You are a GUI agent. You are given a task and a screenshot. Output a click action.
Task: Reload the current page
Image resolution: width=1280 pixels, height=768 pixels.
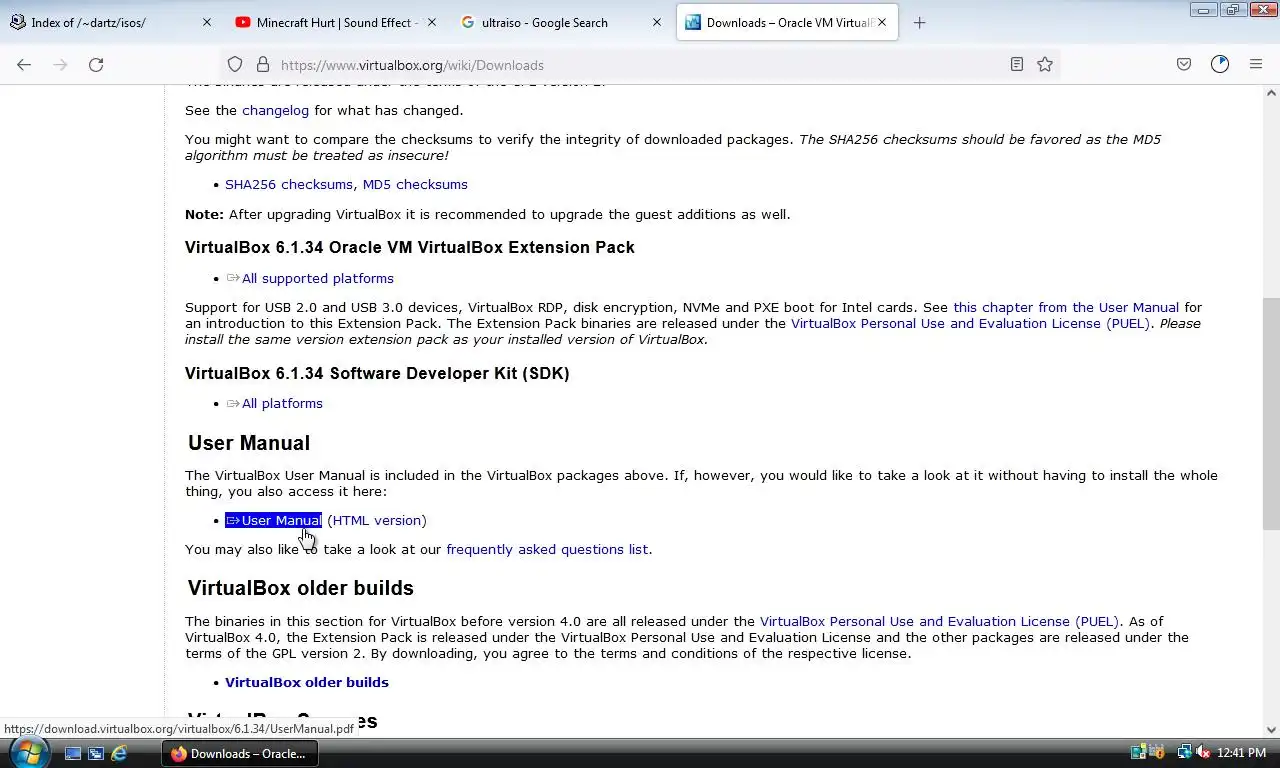point(96,64)
